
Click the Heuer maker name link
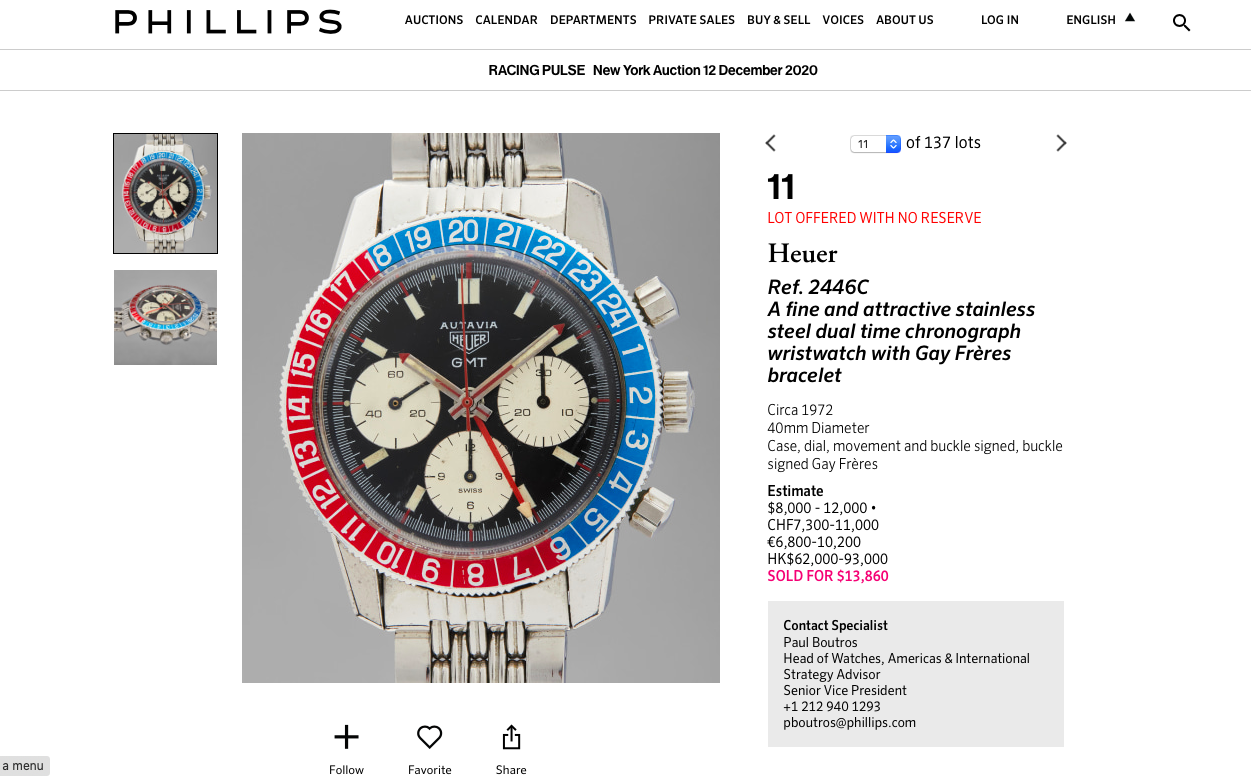click(802, 254)
